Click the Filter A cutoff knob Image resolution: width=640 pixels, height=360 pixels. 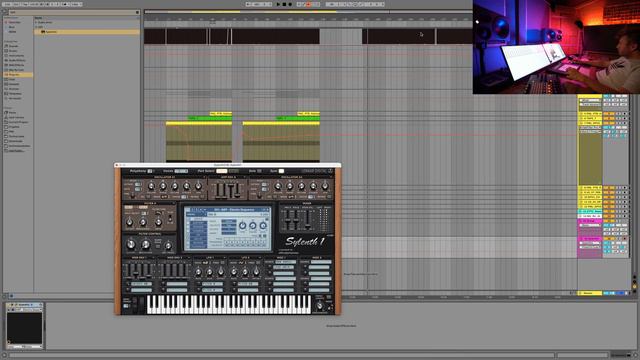click(129, 222)
